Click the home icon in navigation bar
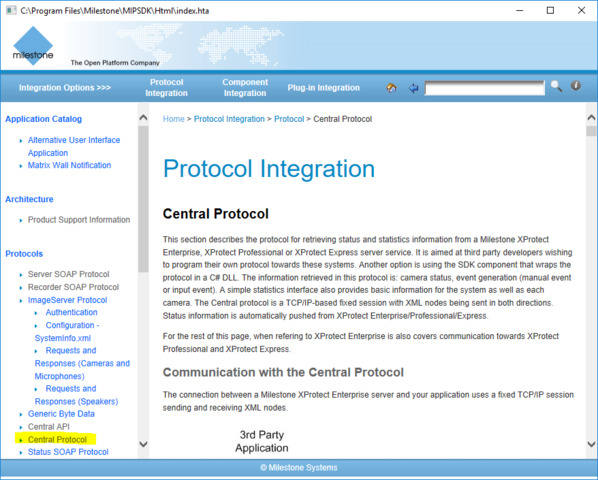This screenshot has width=598, height=480. point(391,88)
